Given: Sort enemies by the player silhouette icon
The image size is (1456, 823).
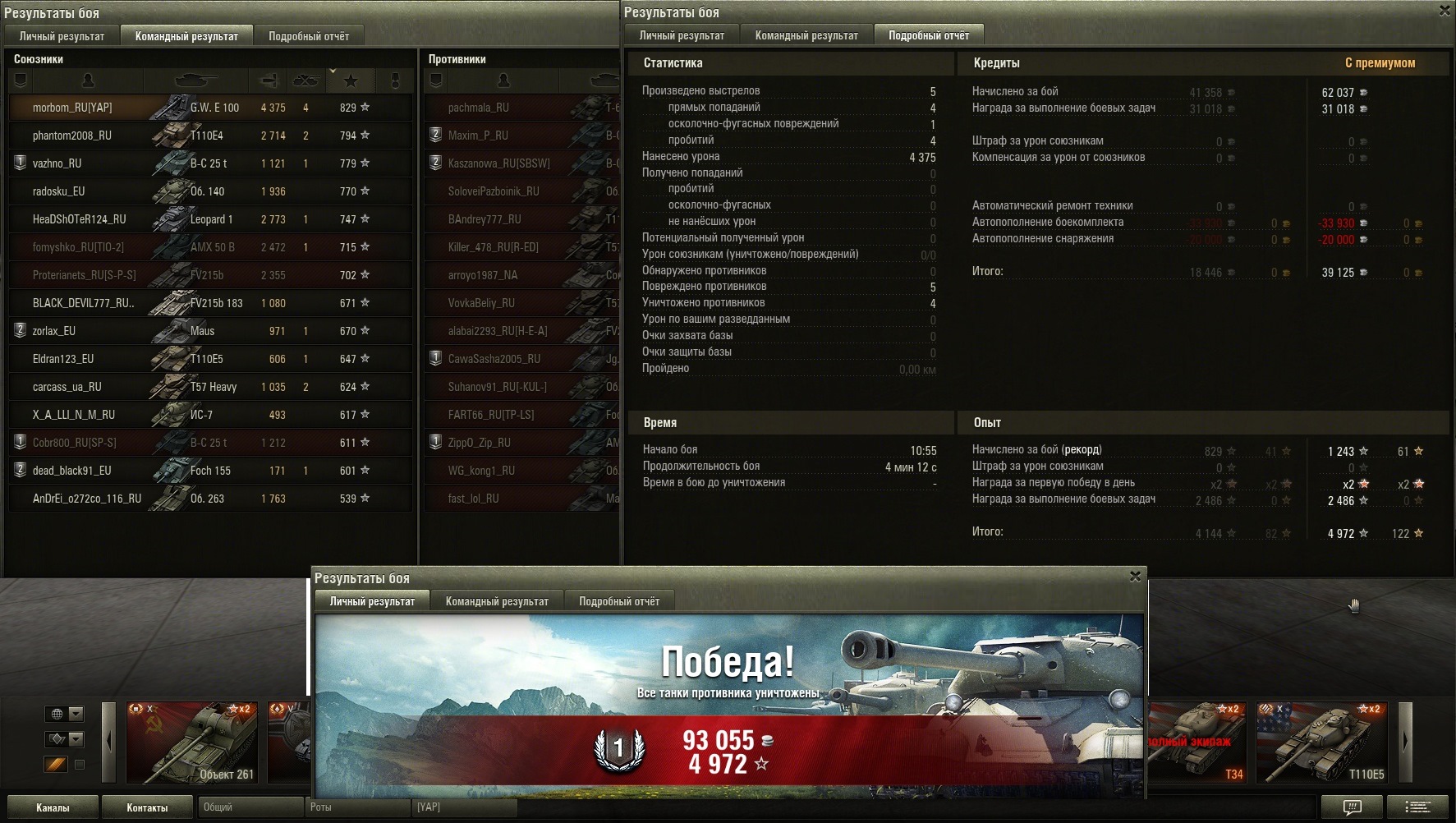Looking at the screenshot, I should click(503, 80).
